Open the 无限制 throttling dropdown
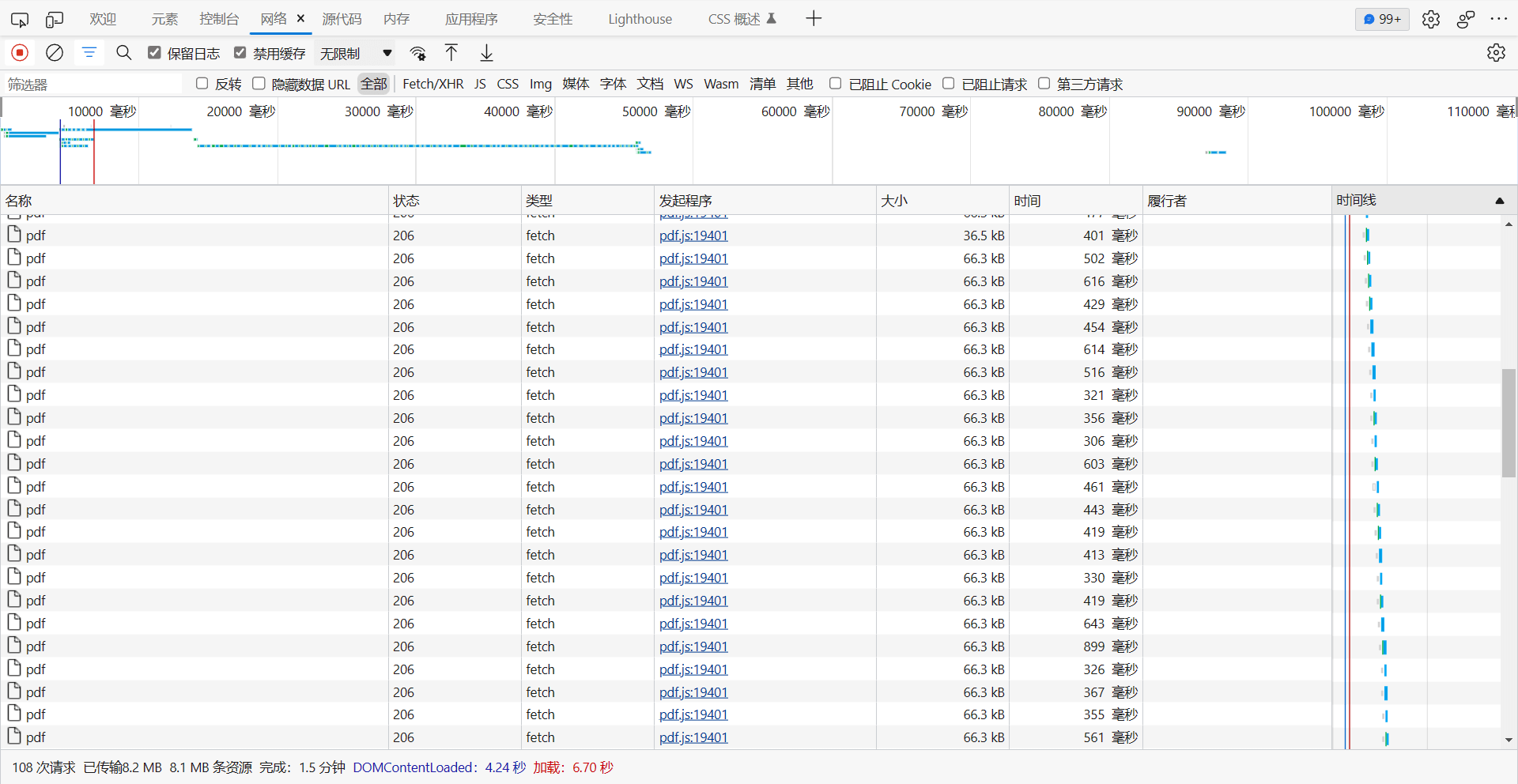Screen dimensions: 1518x784 tap(356, 53)
